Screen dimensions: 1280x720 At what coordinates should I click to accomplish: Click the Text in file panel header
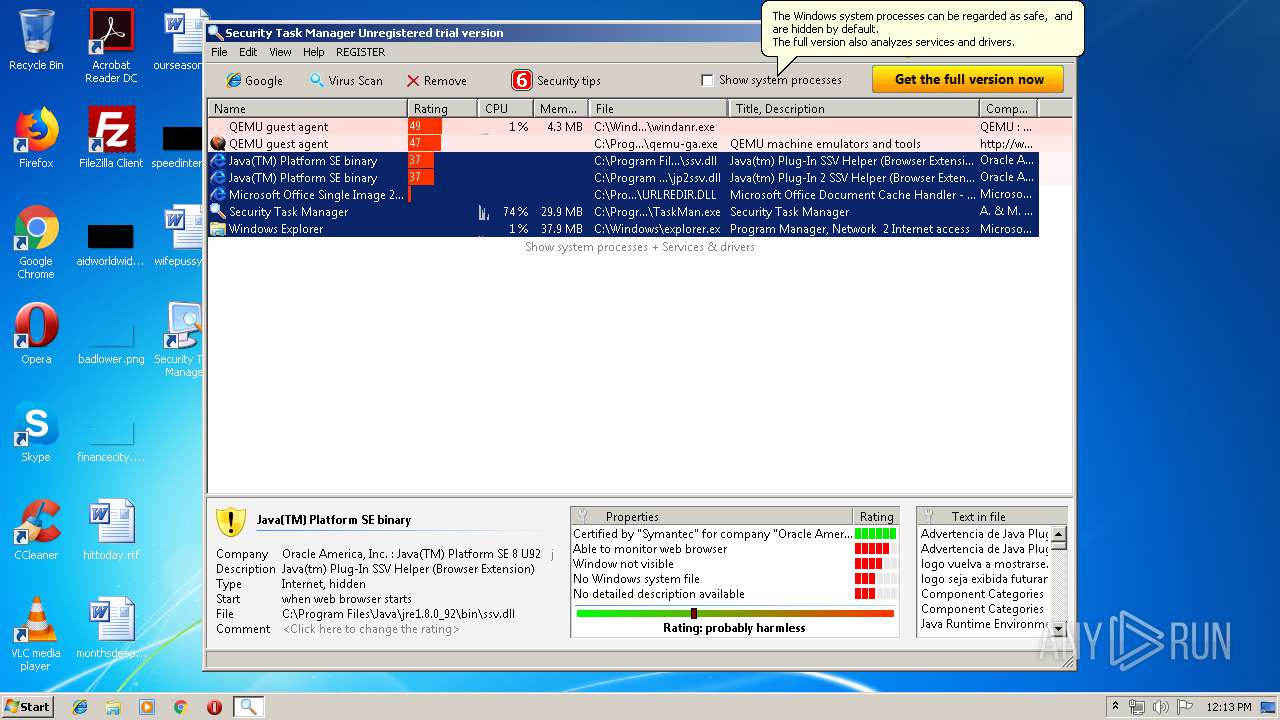point(991,516)
